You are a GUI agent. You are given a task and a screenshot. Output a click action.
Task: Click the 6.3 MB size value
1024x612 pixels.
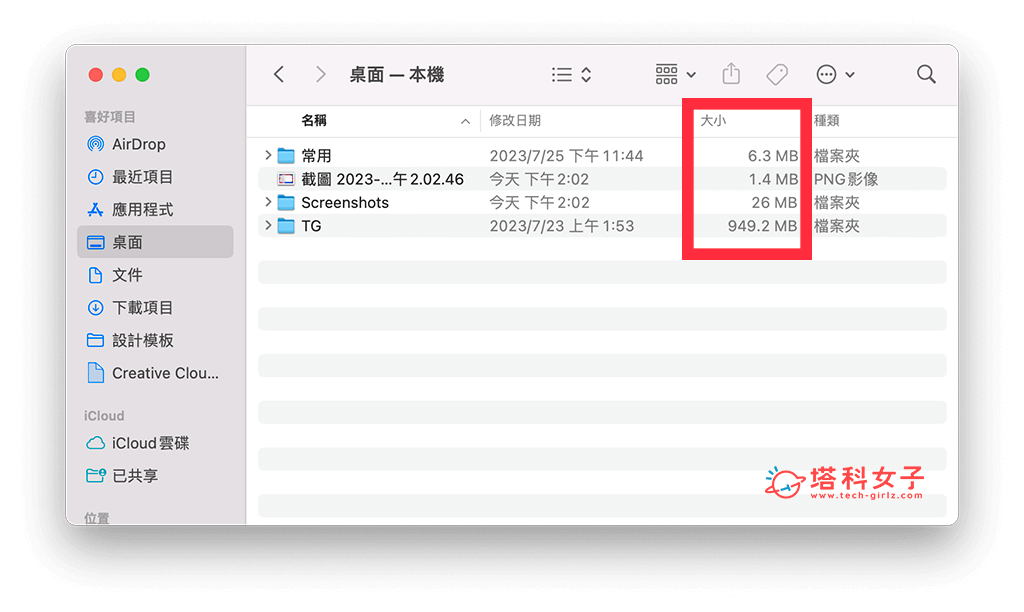[x=773, y=155]
